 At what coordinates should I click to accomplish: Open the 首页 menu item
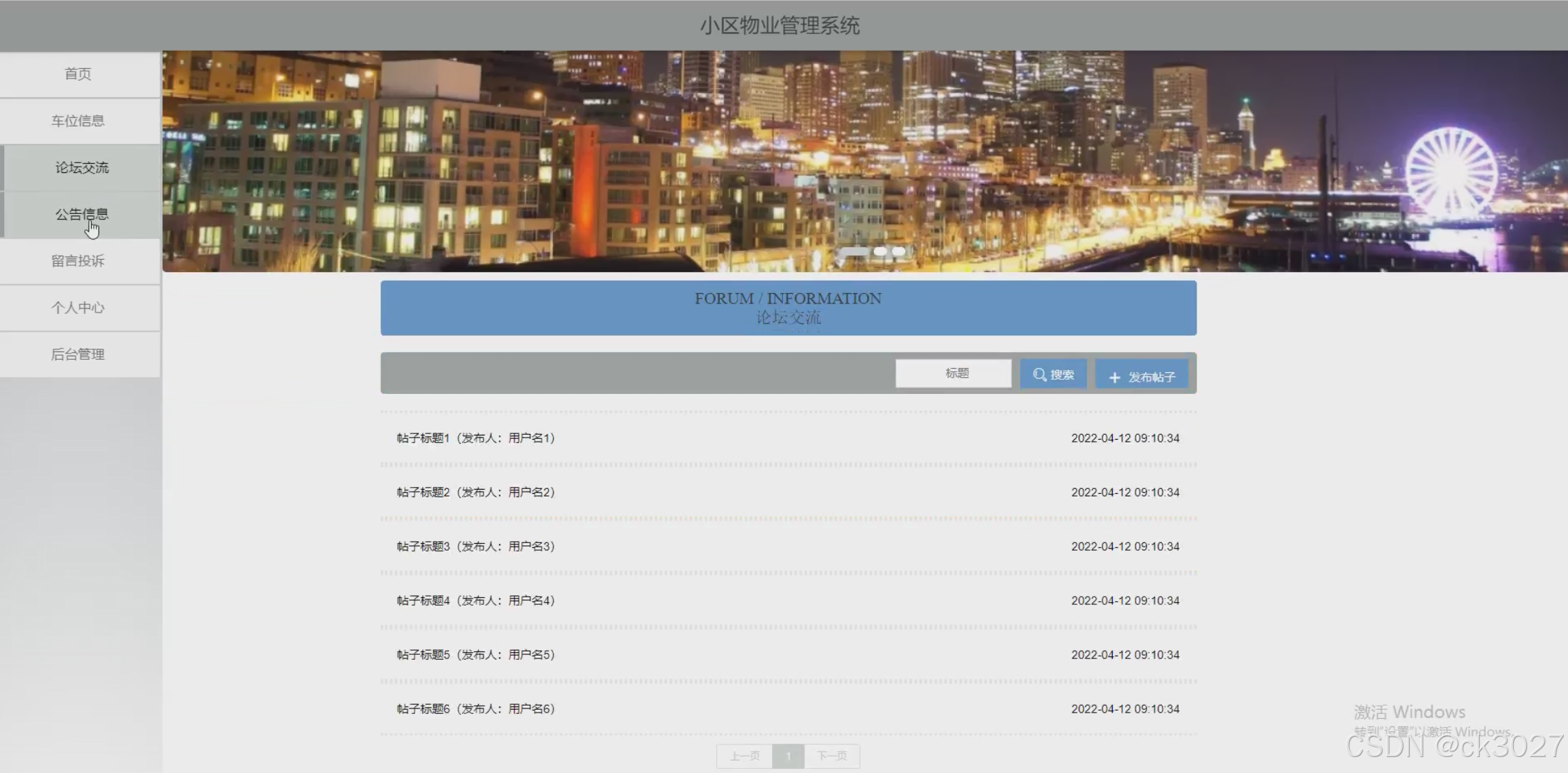coord(78,74)
